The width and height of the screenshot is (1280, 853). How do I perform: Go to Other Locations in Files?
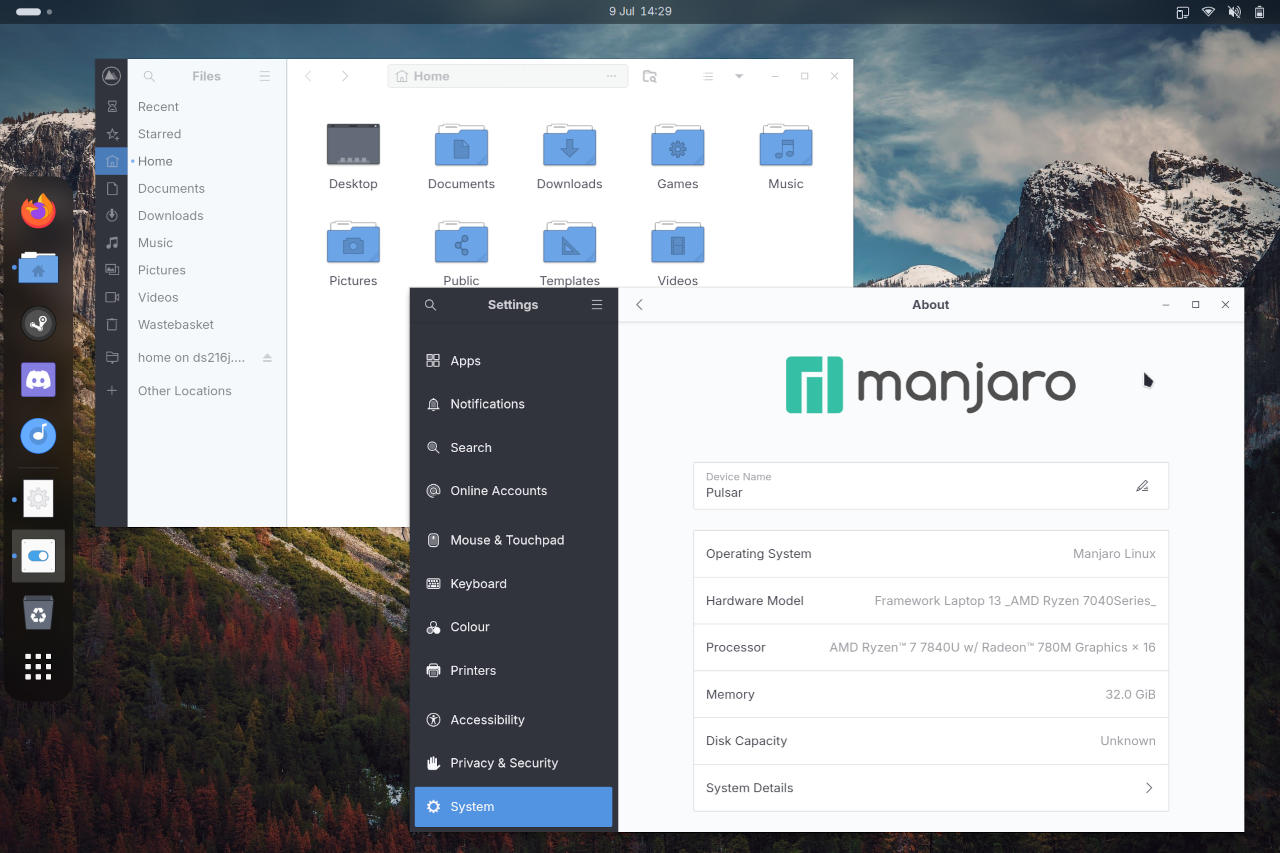185,391
